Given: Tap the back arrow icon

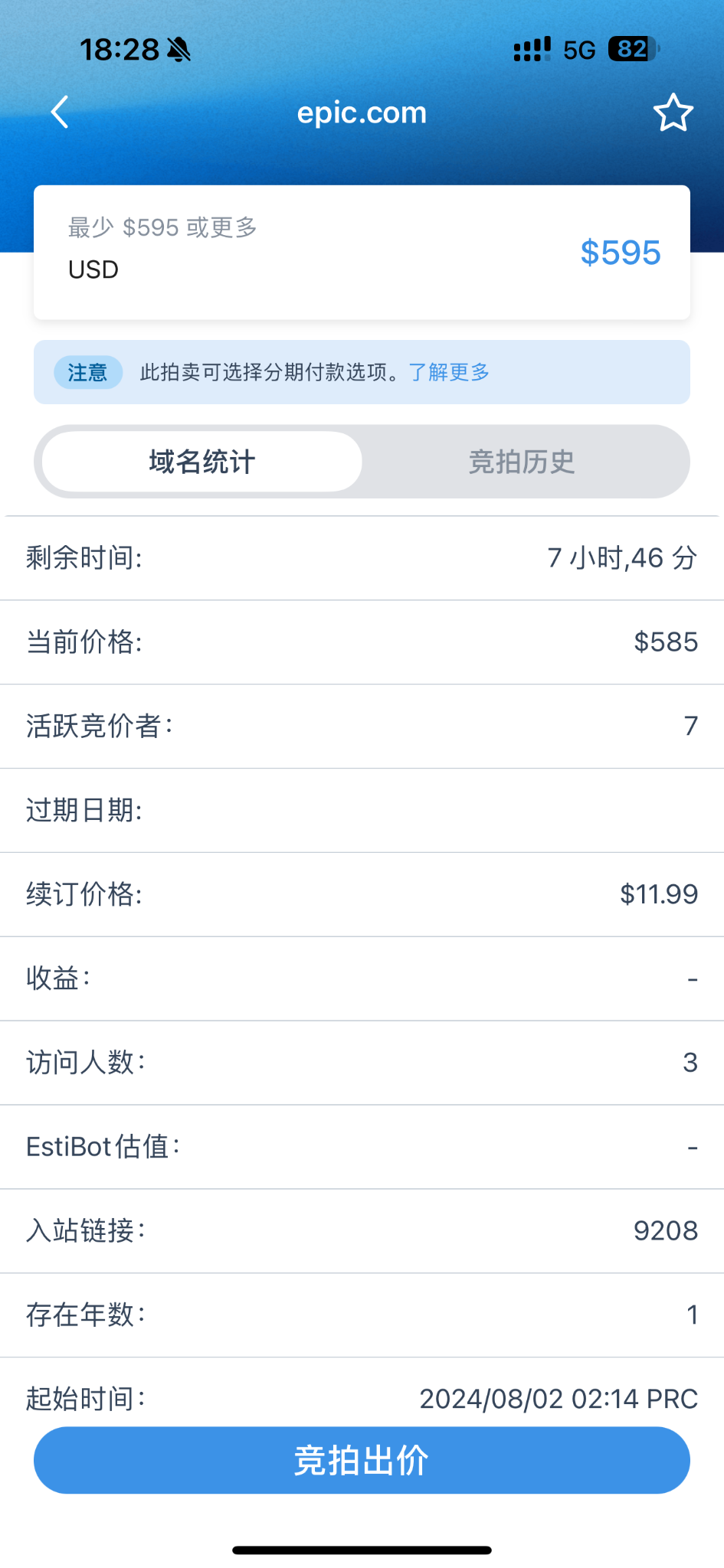Looking at the screenshot, I should (60, 113).
